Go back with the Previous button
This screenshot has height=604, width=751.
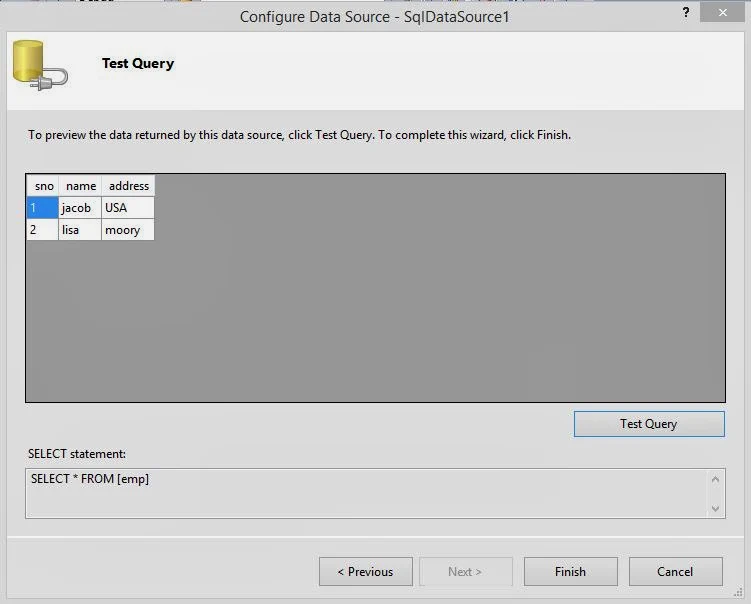365,571
